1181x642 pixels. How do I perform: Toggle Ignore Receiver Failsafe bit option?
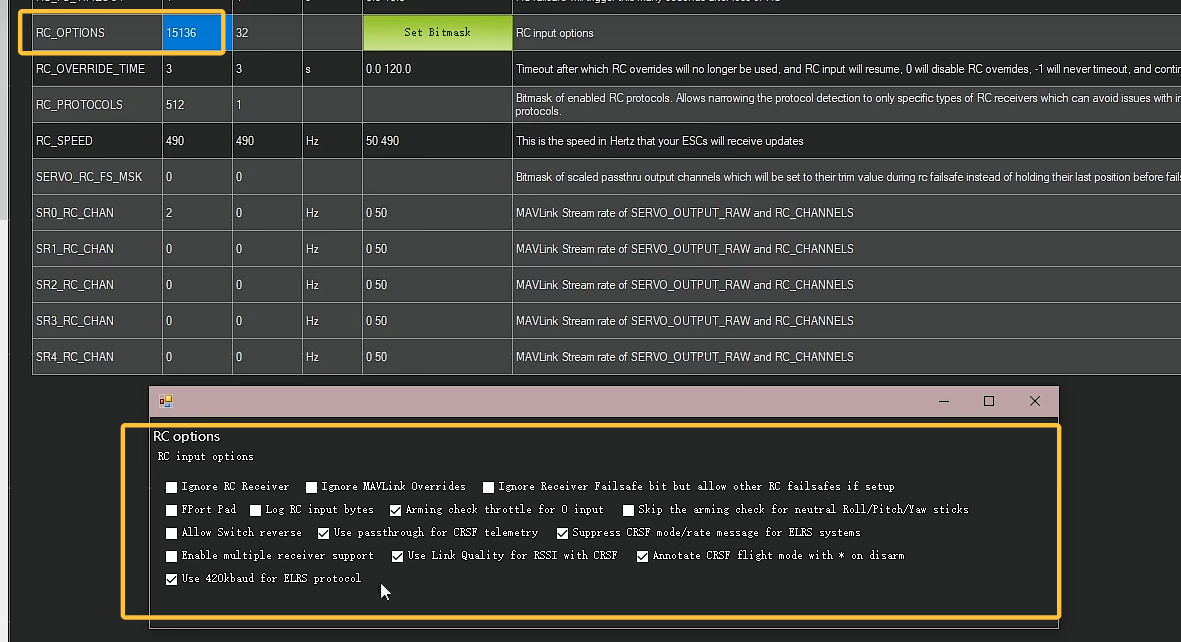coord(489,488)
